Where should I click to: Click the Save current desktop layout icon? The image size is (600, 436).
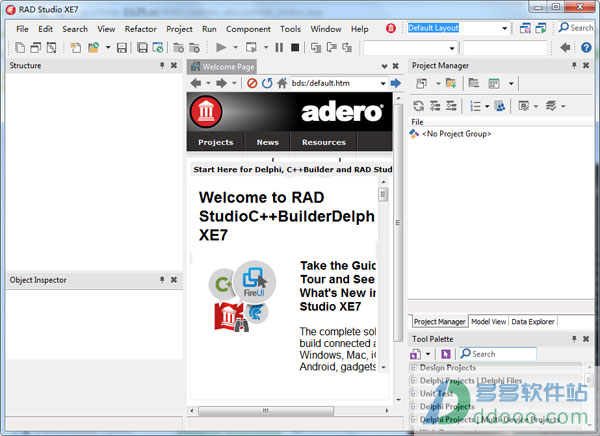coord(525,28)
